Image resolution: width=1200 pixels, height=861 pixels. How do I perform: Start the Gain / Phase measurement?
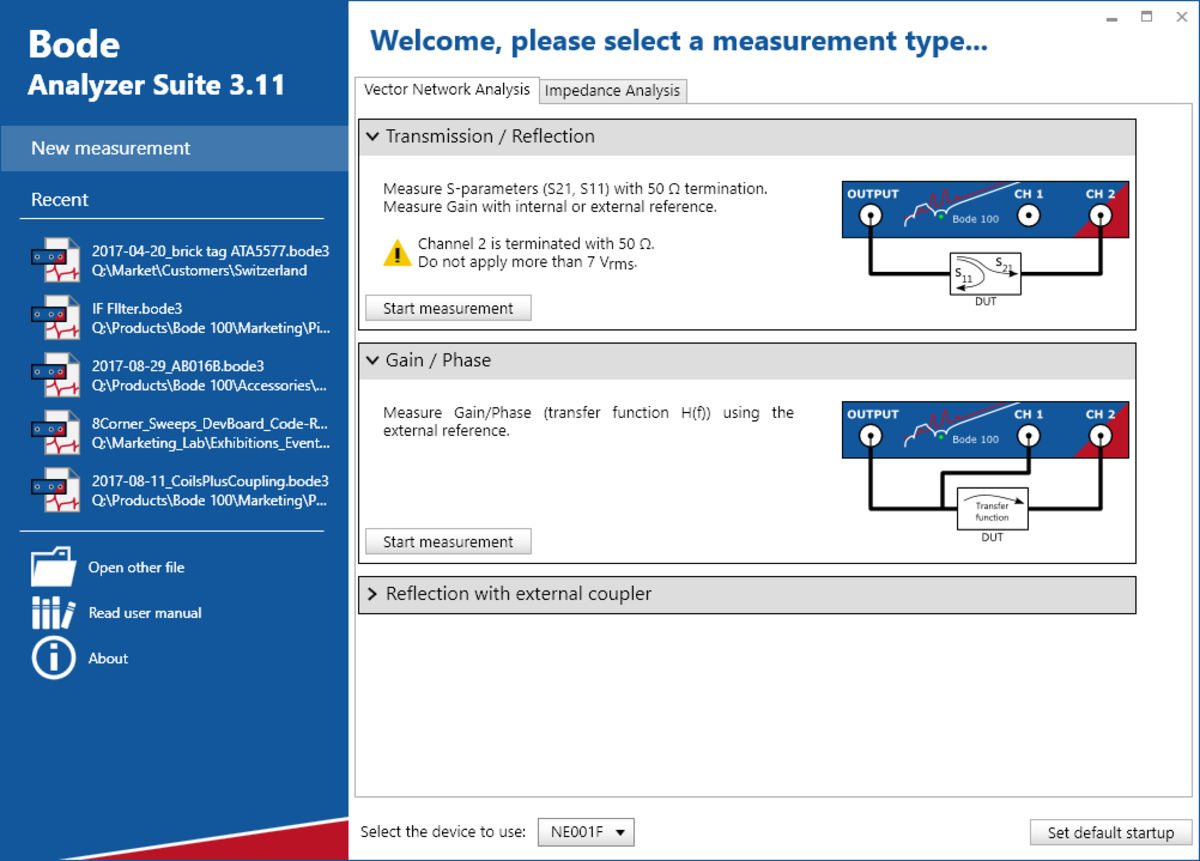point(448,541)
